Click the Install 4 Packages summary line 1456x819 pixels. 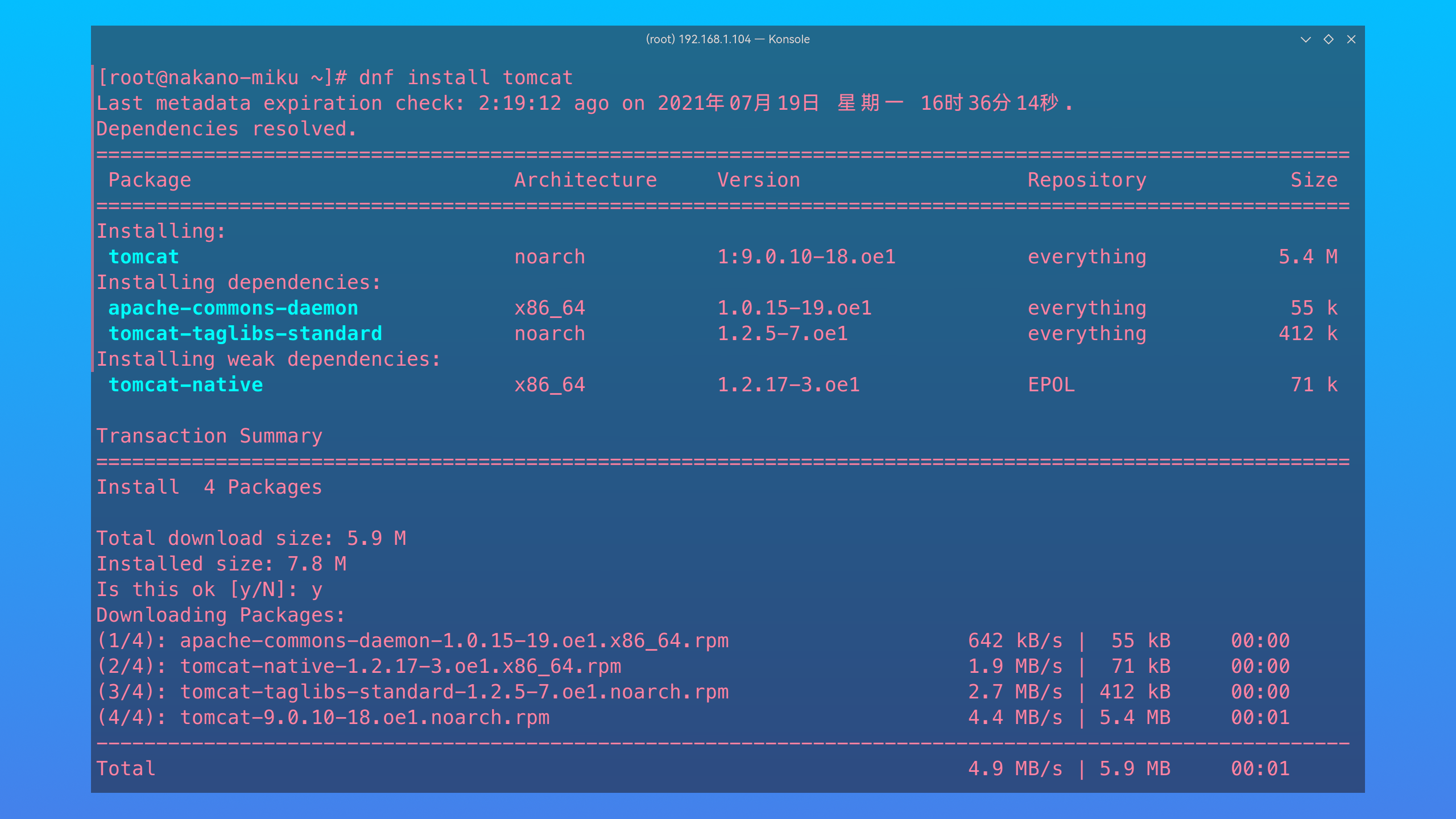(209, 486)
